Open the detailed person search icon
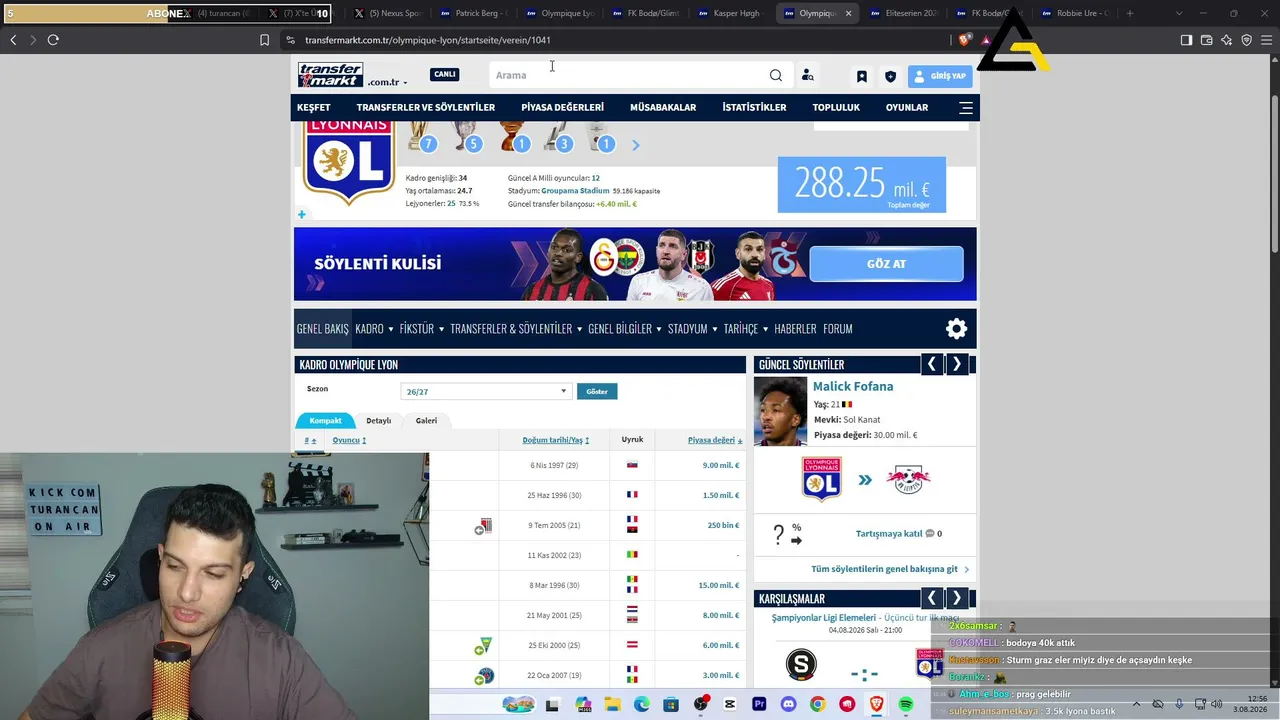The height and width of the screenshot is (720, 1280). tap(807, 75)
